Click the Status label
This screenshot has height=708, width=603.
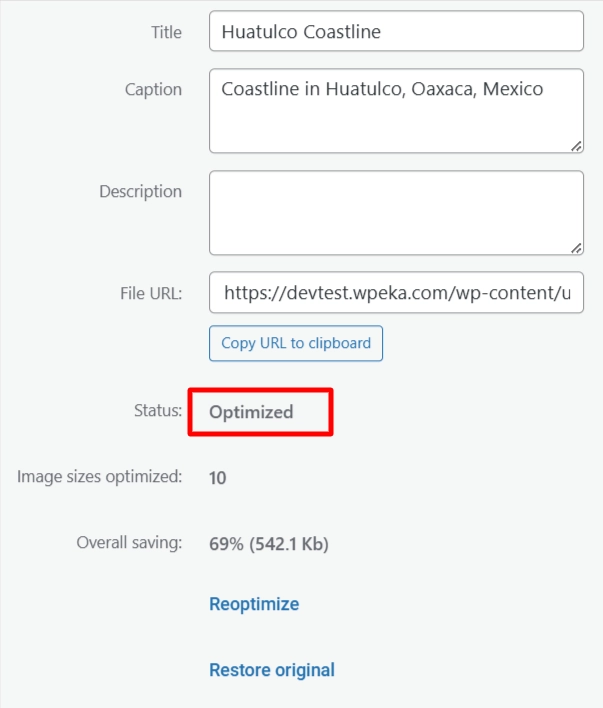[158, 411]
